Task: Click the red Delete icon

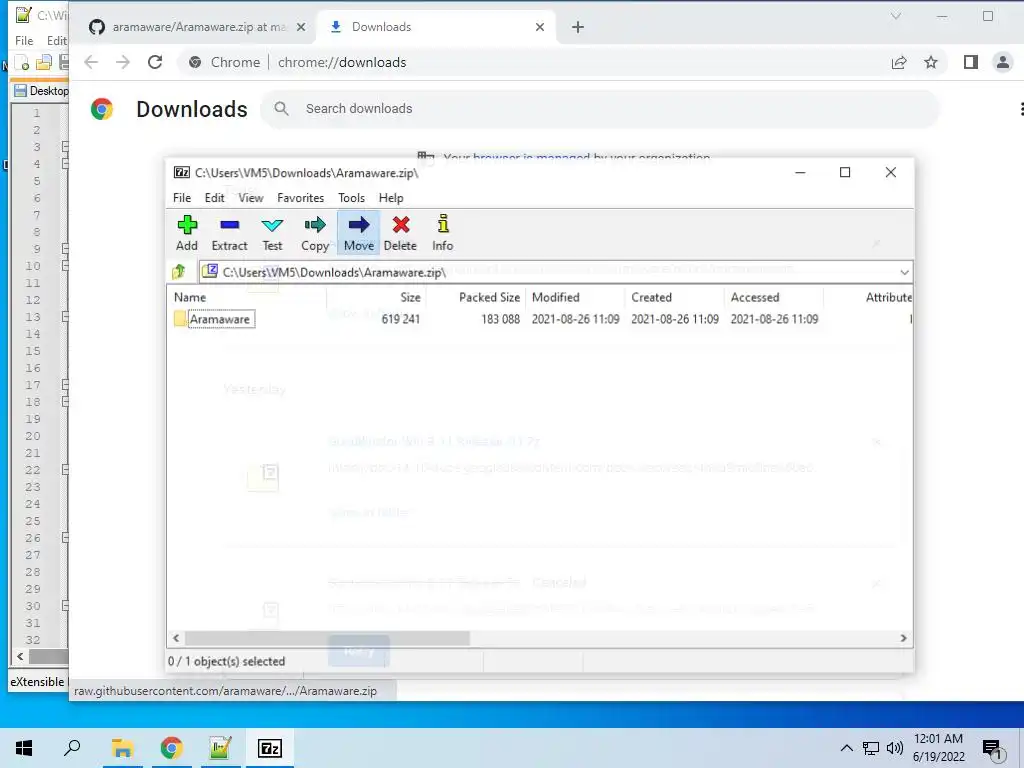Action: [x=400, y=233]
